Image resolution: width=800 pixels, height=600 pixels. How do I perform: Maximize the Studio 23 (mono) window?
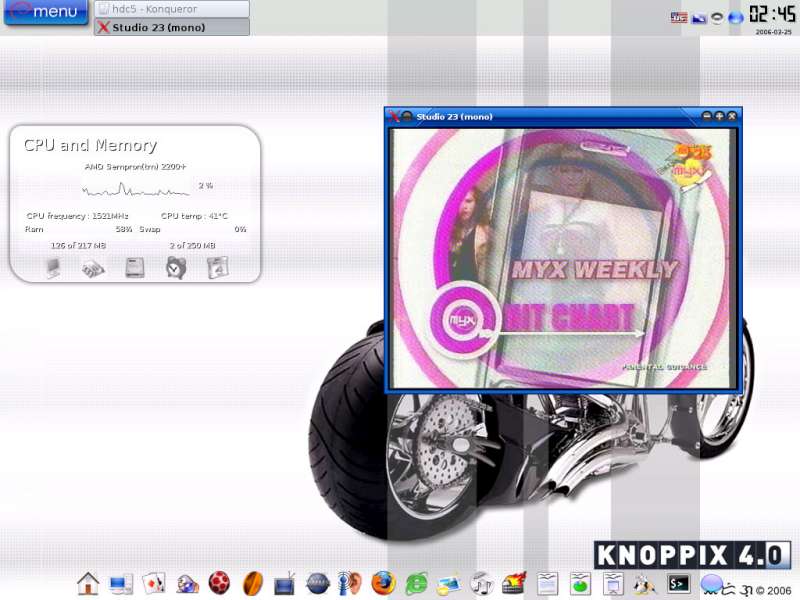click(719, 116)
